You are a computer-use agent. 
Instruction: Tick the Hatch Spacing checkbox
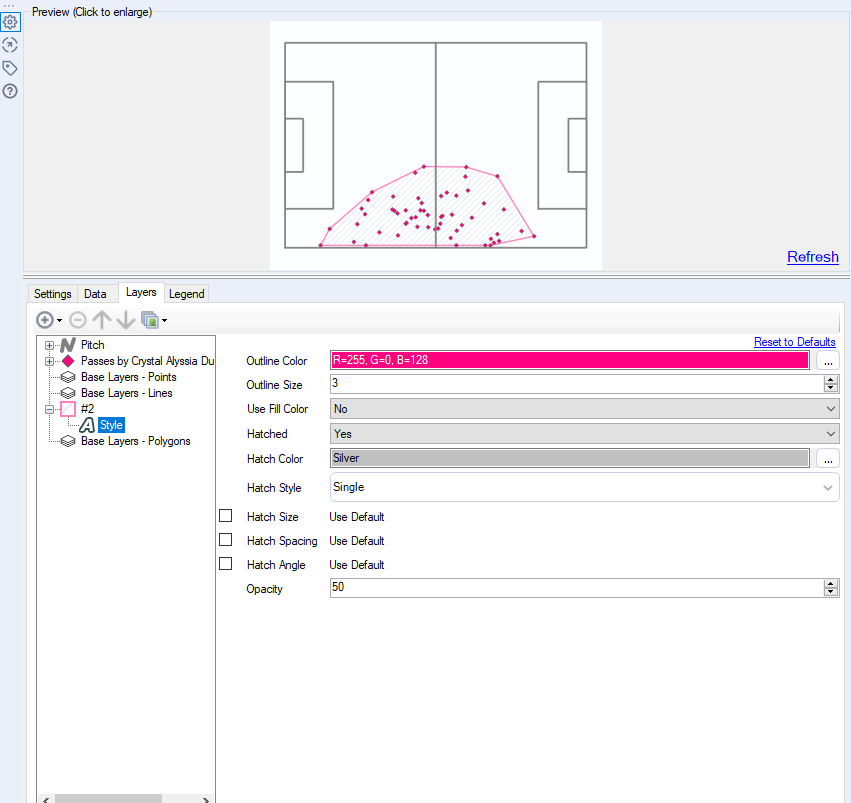click(x=226, y=540)
